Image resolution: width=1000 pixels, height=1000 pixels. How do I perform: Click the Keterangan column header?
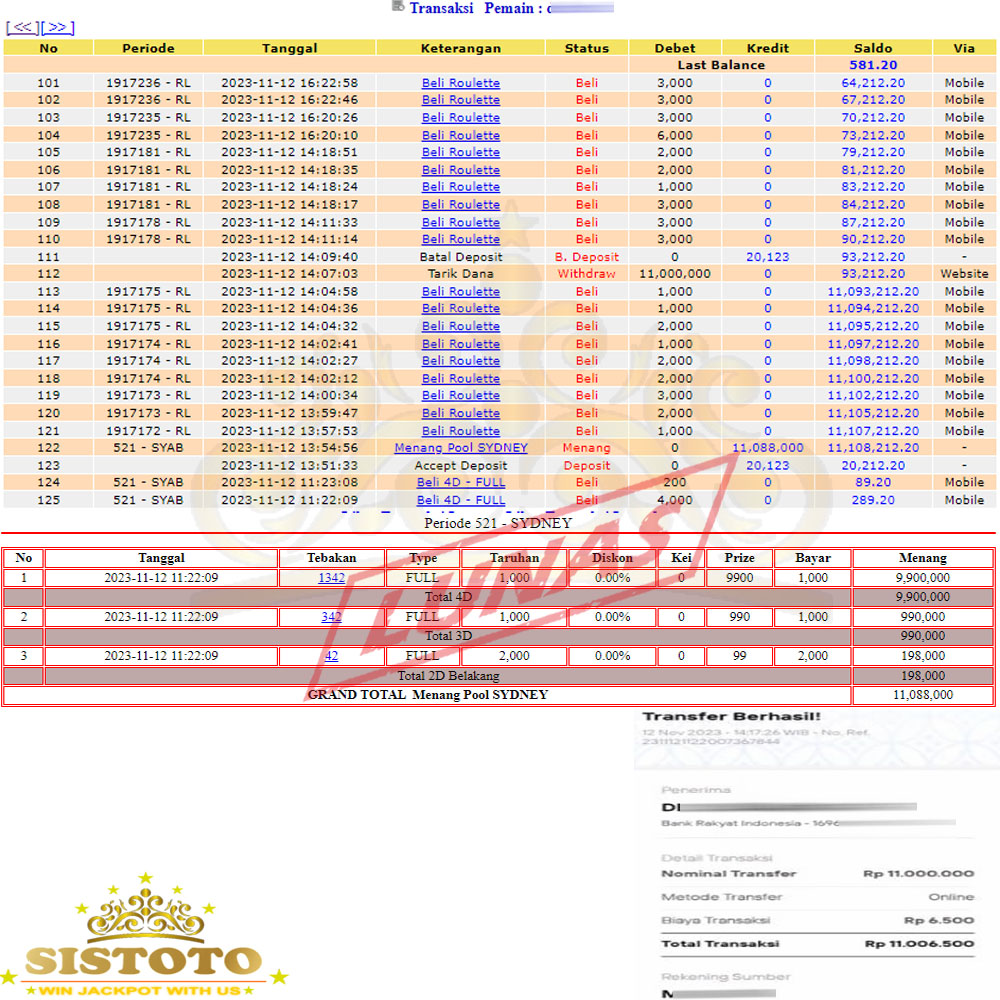click(460, 48)
